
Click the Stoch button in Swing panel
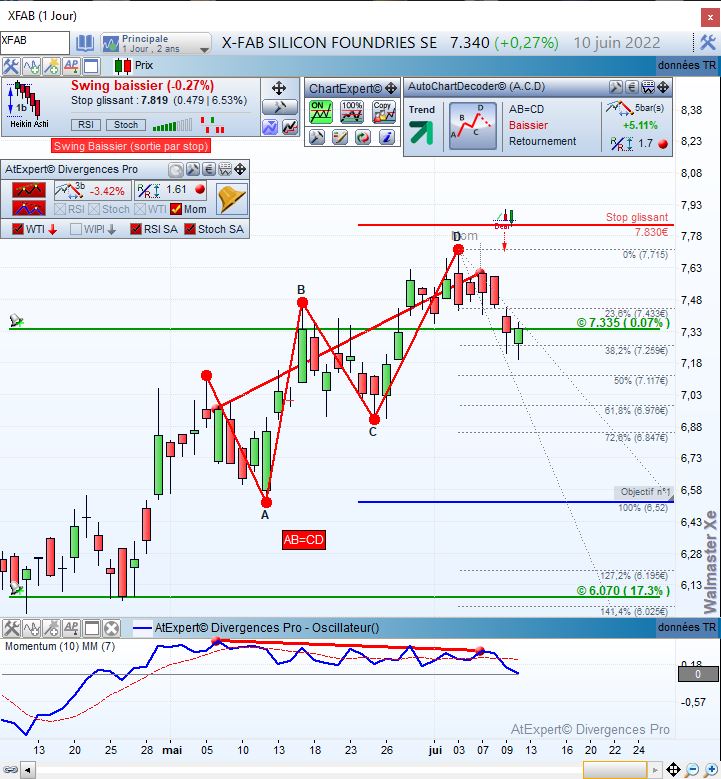[126, 125]
